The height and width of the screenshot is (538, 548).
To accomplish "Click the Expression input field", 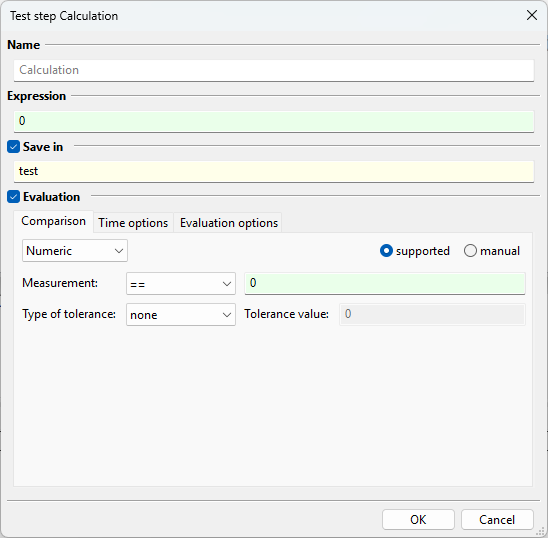I will pos(274,121).
